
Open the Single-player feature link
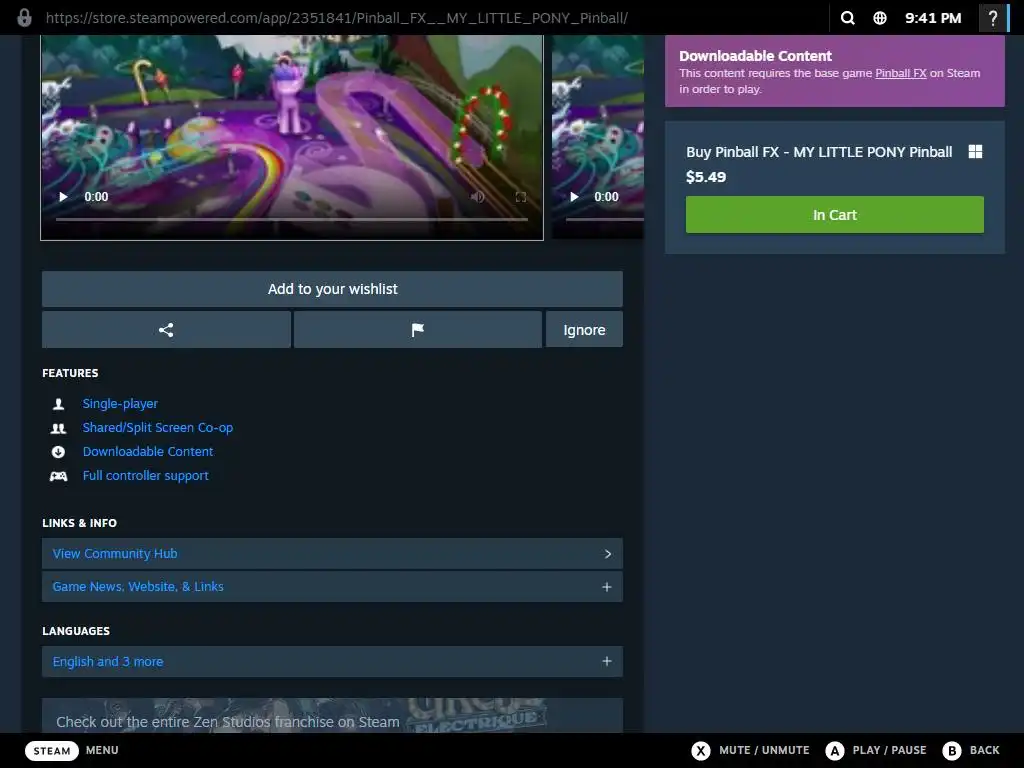tap(120, 404)
